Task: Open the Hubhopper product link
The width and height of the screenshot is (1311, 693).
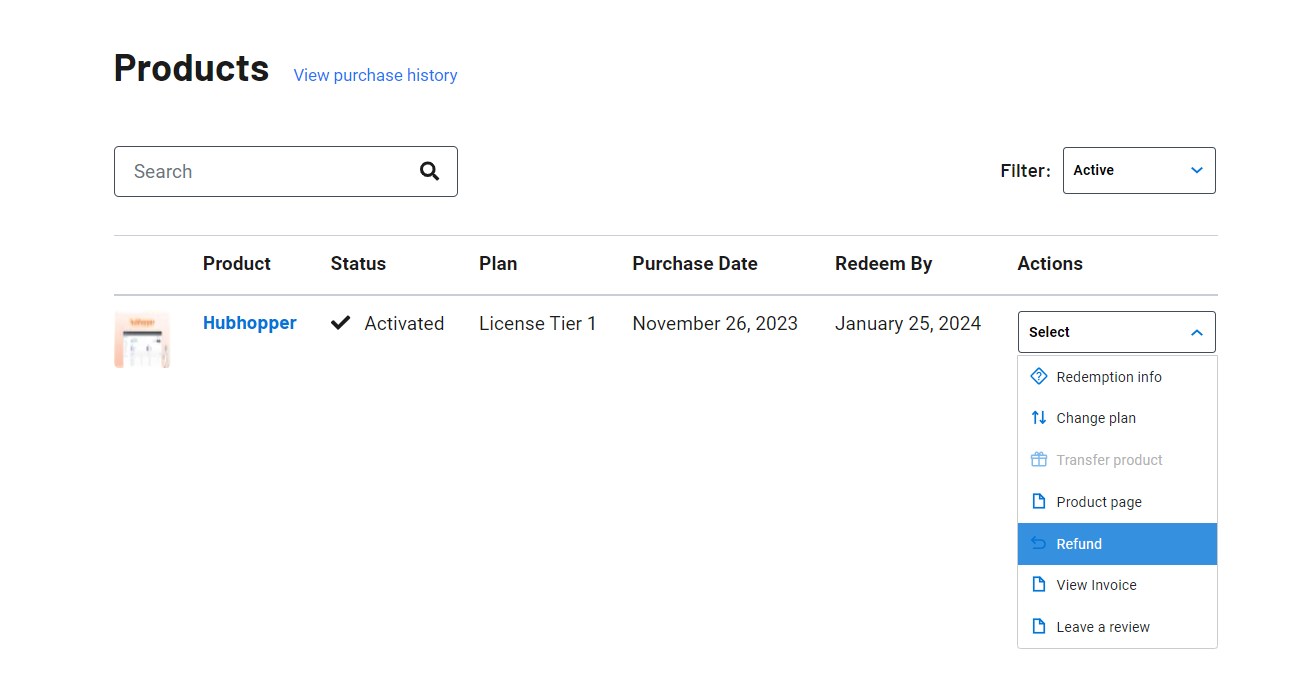Action: pyautogui.click(x=249, y=322)
